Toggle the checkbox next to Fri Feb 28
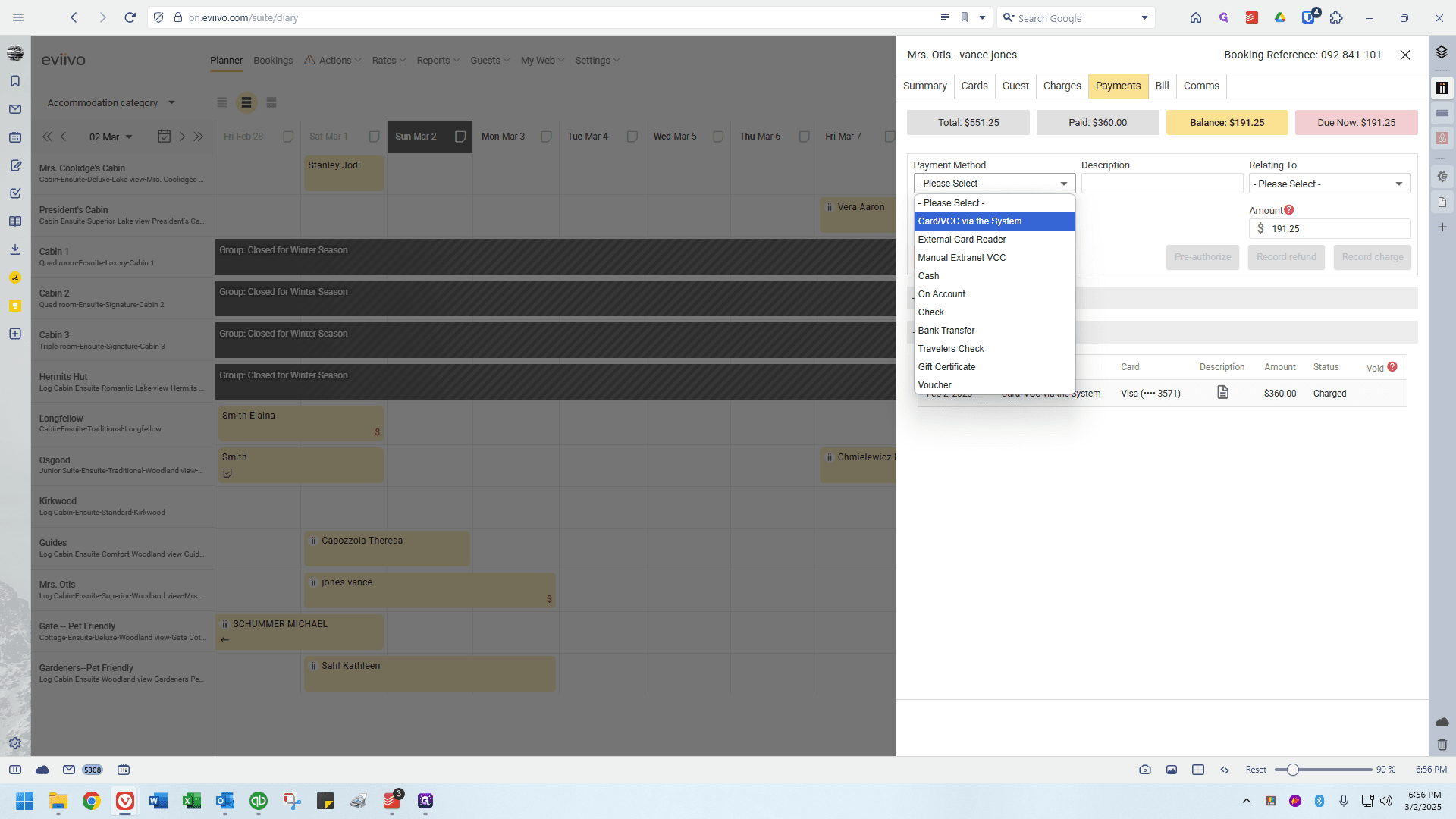This screenshot has width=1456, height=819. pyautogui.click(x=288, y=136)
